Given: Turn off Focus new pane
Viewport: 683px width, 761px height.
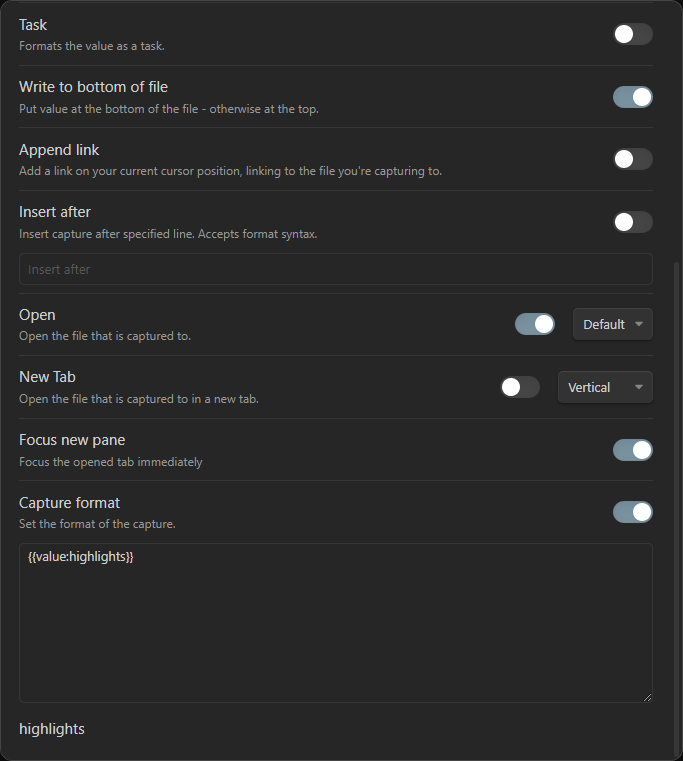Looking at the screenshot, I should (633, 450).
